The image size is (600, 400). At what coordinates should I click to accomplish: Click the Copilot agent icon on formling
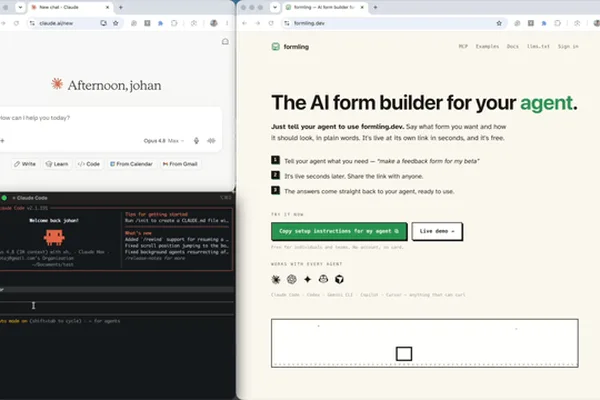tap(323, 279)
